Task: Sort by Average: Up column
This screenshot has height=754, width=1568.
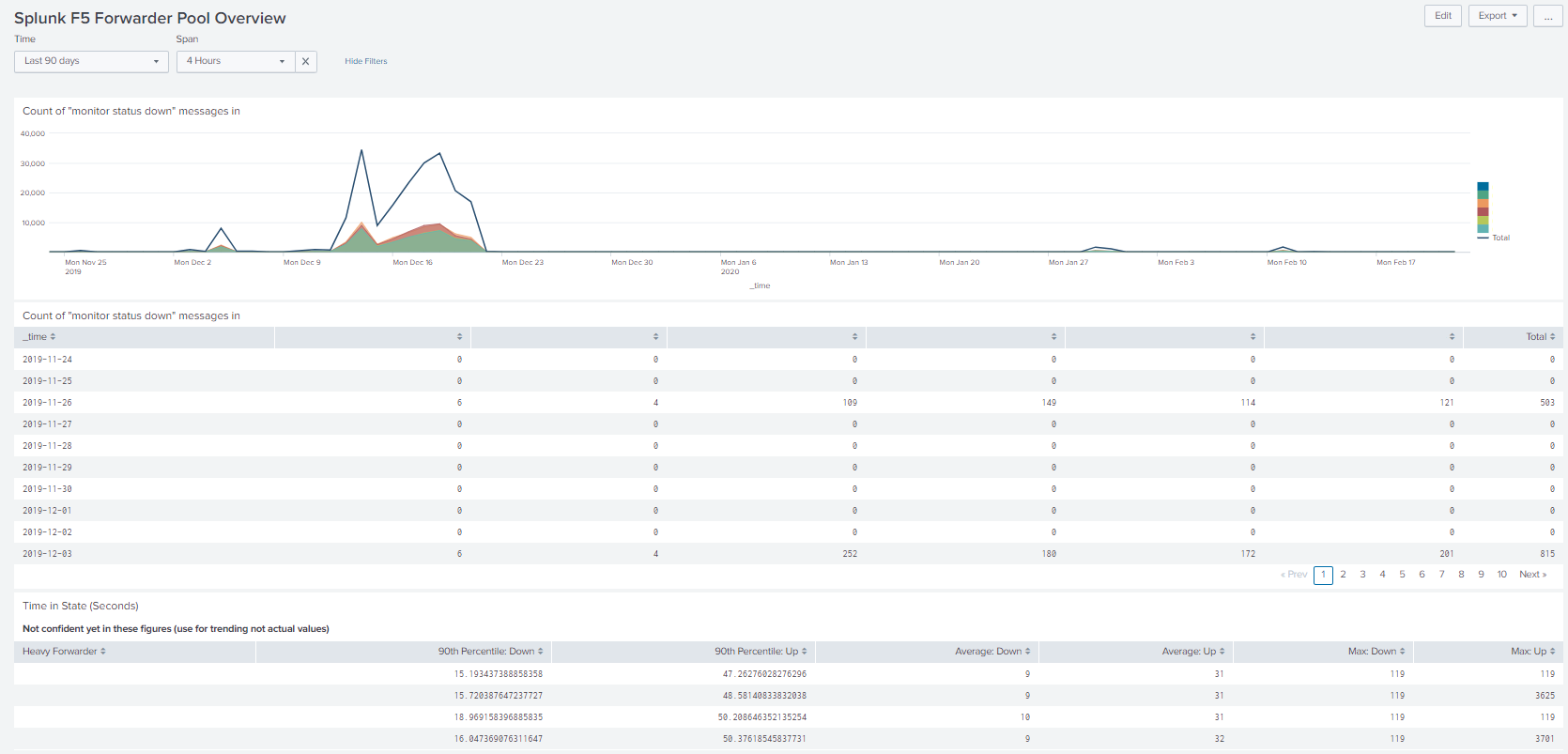Action: 1193,652
